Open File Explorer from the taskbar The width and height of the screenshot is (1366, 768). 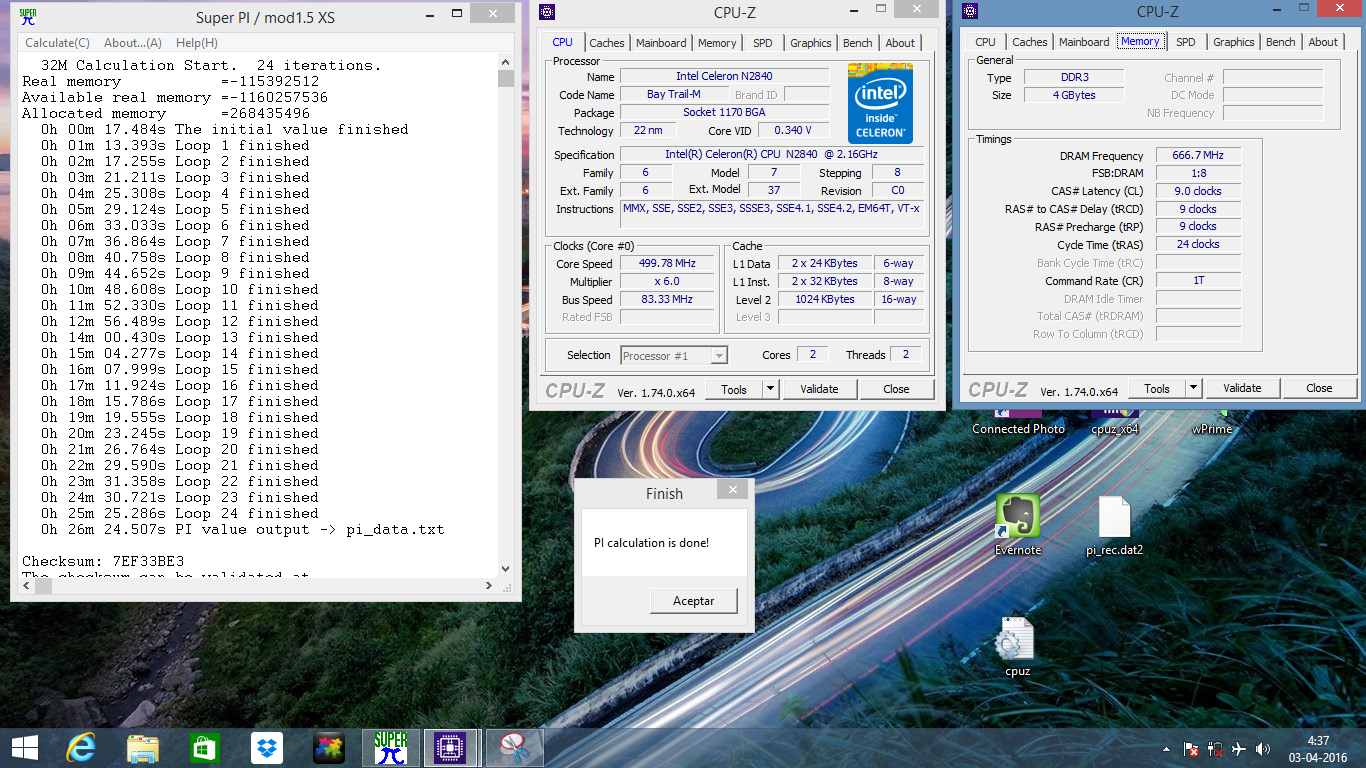[x=143, y=747]
